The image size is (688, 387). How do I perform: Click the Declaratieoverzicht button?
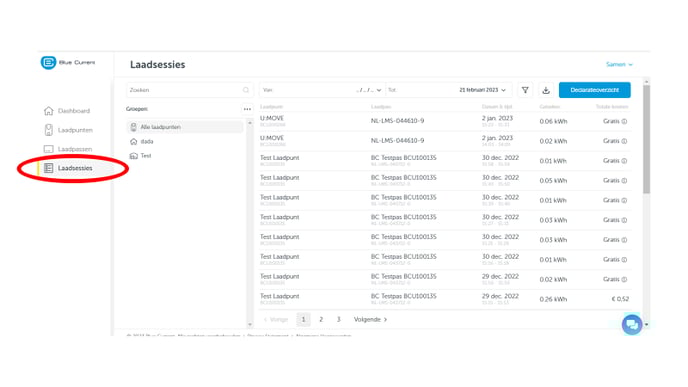[595, 90]
